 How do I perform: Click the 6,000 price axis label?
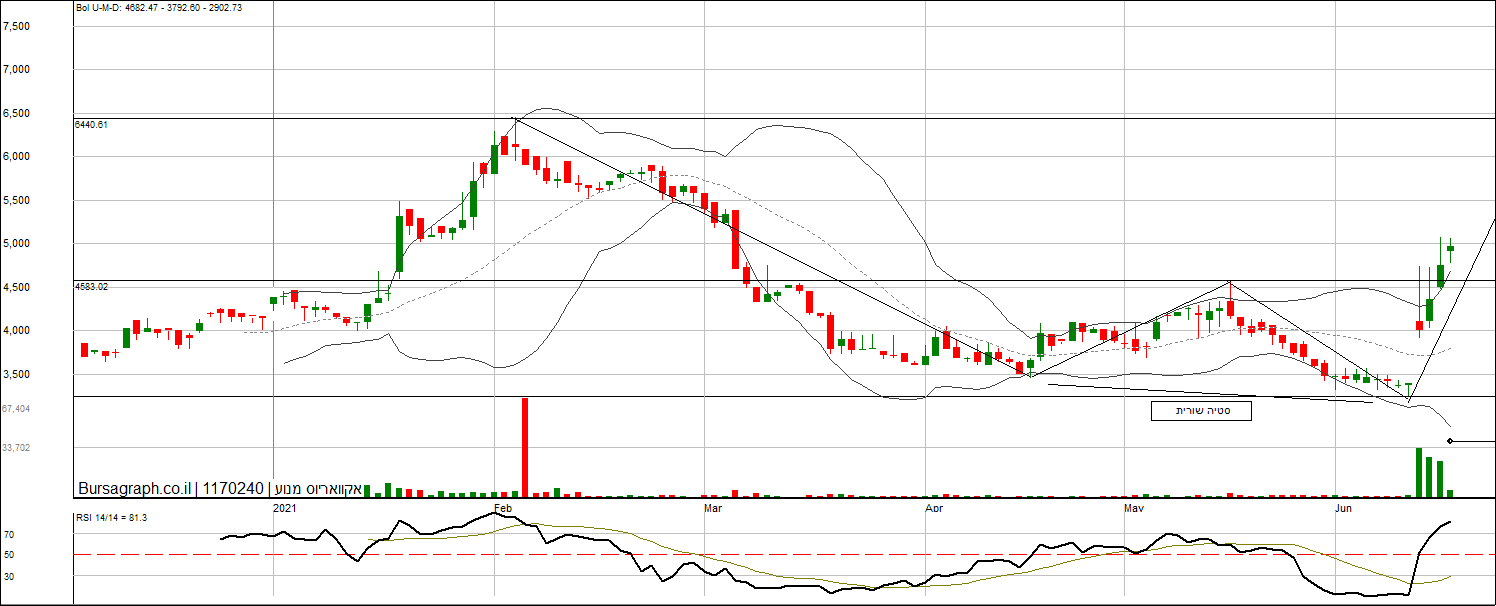point(16,157)
